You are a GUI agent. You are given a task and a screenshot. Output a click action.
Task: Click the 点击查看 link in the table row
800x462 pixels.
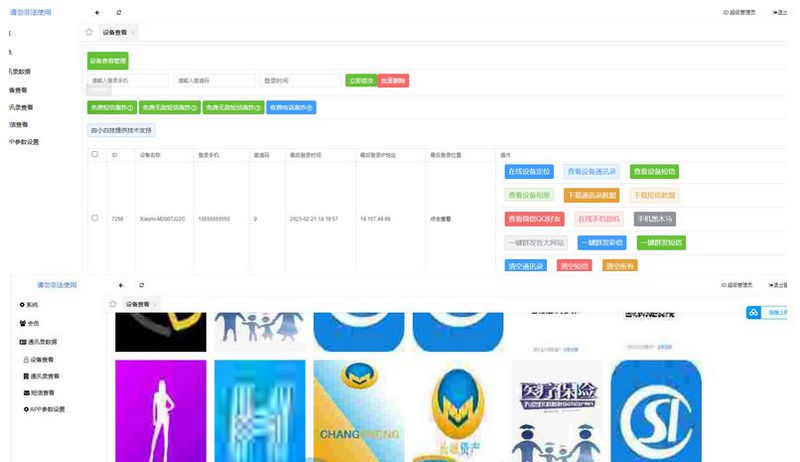tap(440, 218)
